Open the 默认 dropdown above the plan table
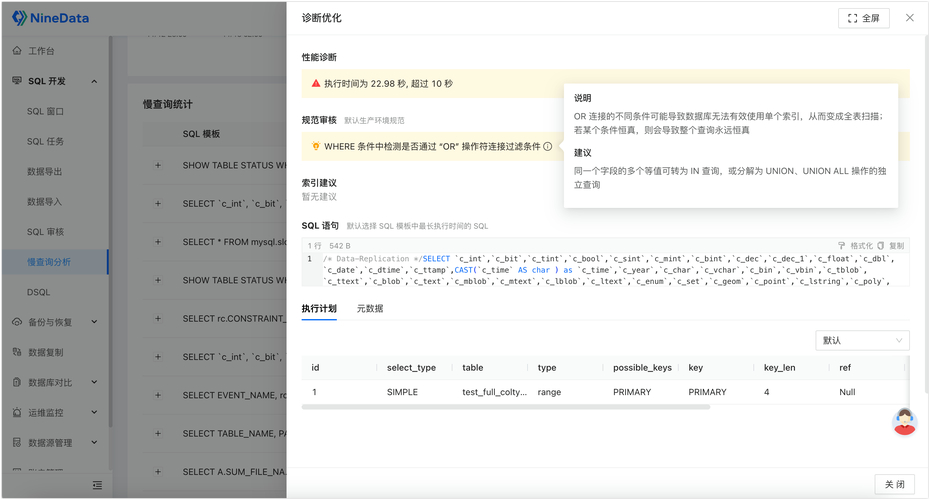Viewport: 930px width, 500px height. (x=862, y=340)
